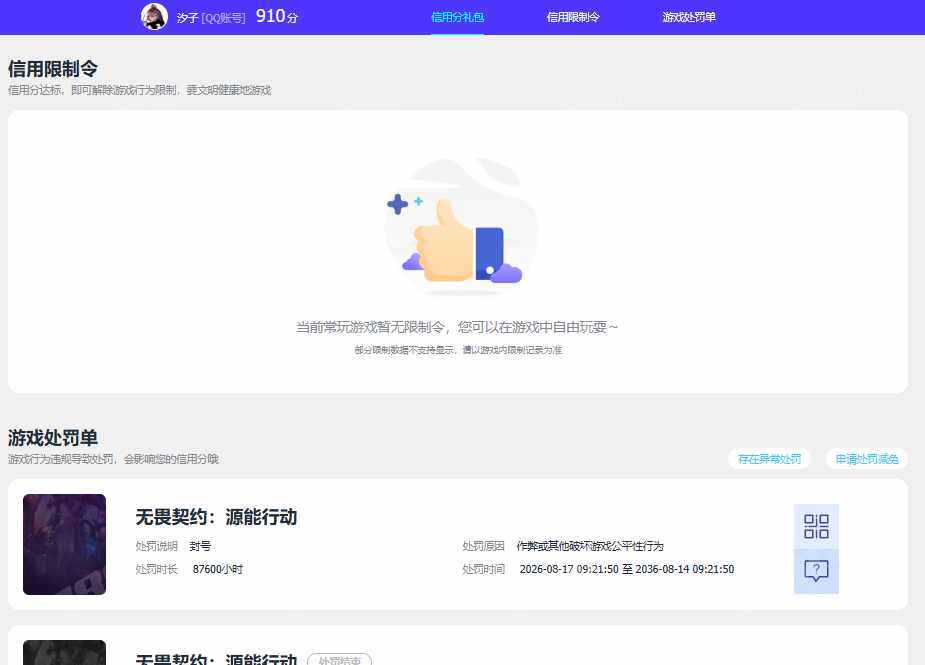Click the 申请处罚减免 button
The image size is (925, 665).
pyautogui.click(x=867, y=458)
